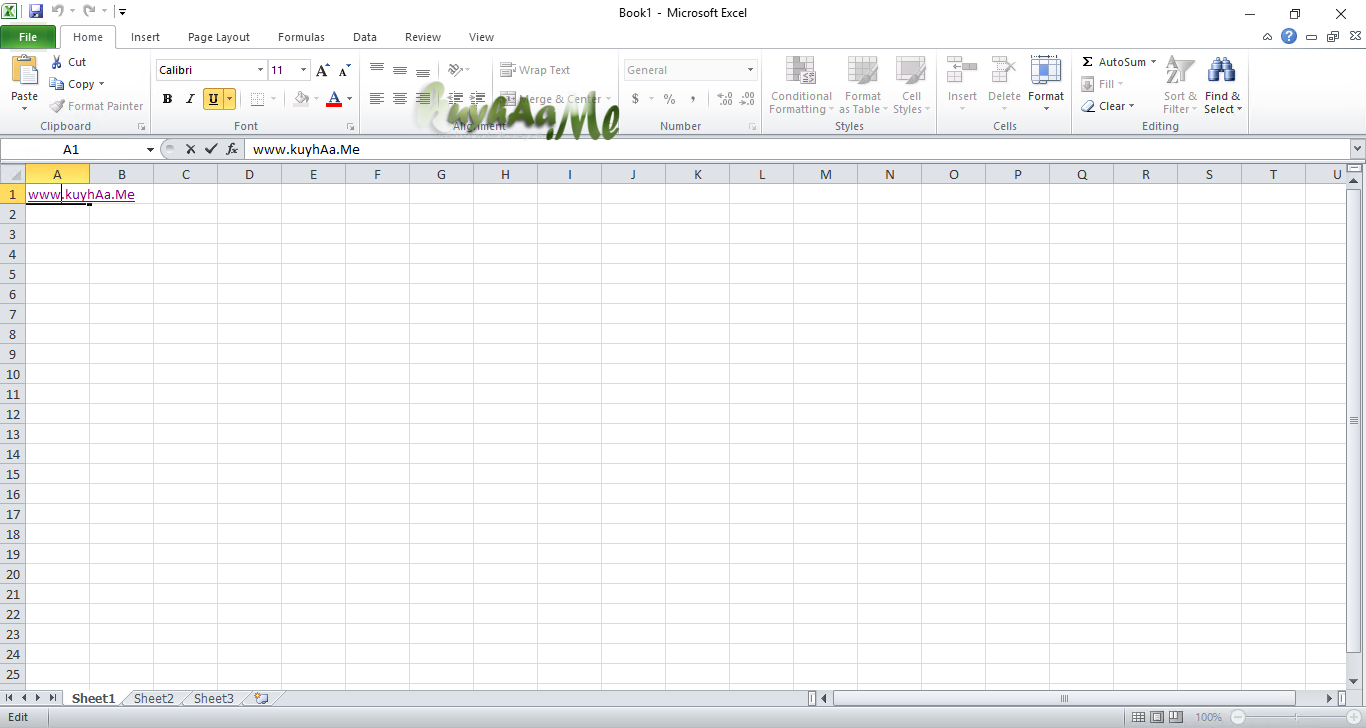Align text right in the cell
Screen dimensions: 1366x728
click(423, 99)
